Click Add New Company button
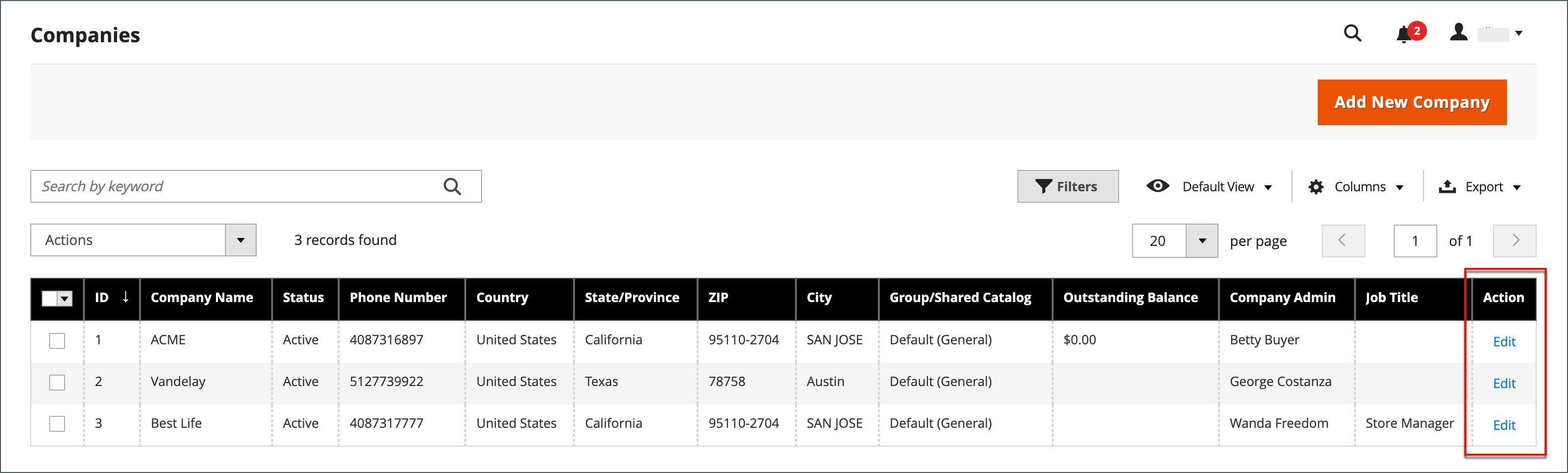1568x473 pixels. point(1412,102)
